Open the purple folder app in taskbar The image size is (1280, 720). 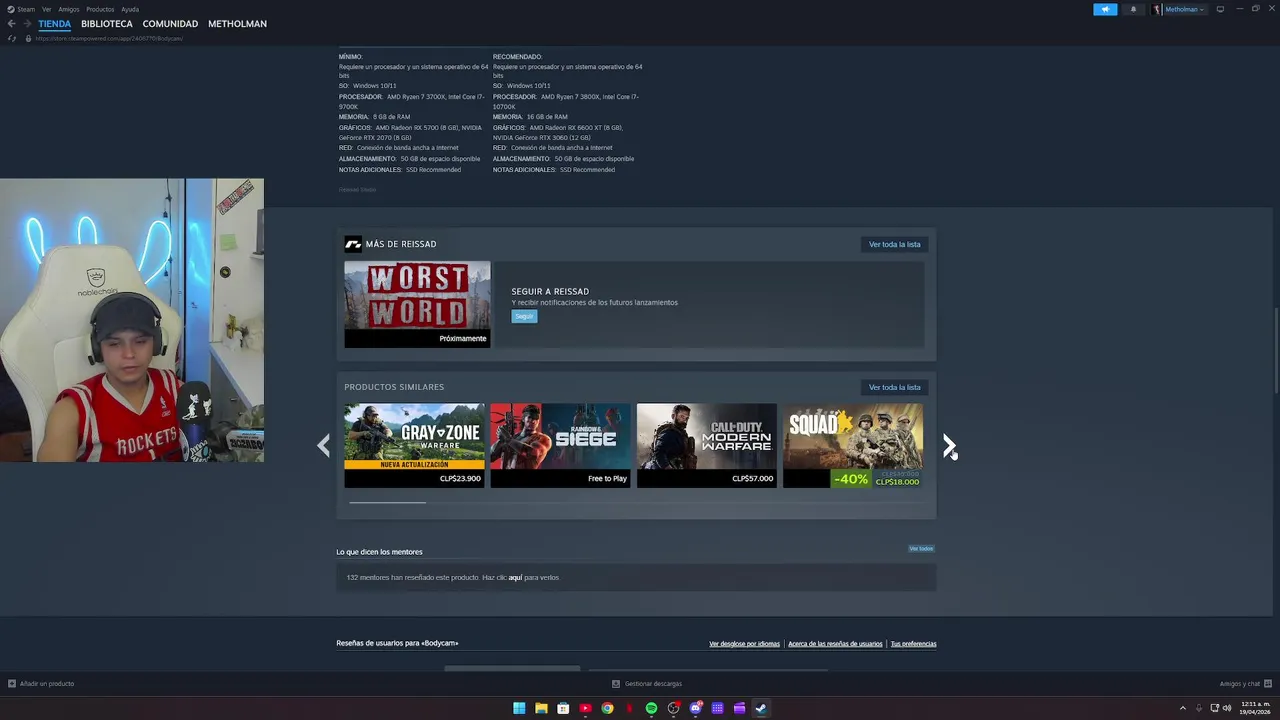(739, 708)
